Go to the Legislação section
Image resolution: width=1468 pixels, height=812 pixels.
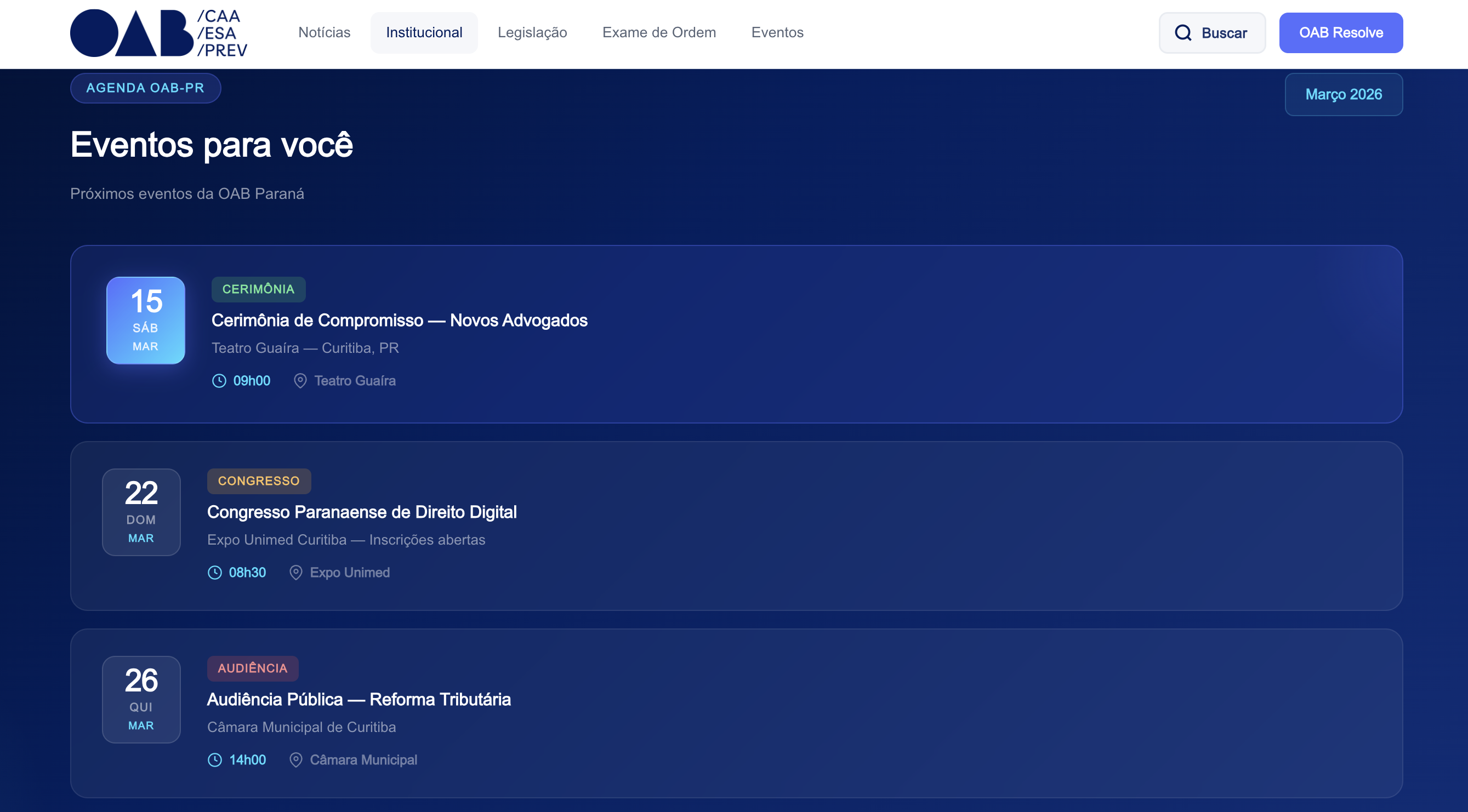532,32
